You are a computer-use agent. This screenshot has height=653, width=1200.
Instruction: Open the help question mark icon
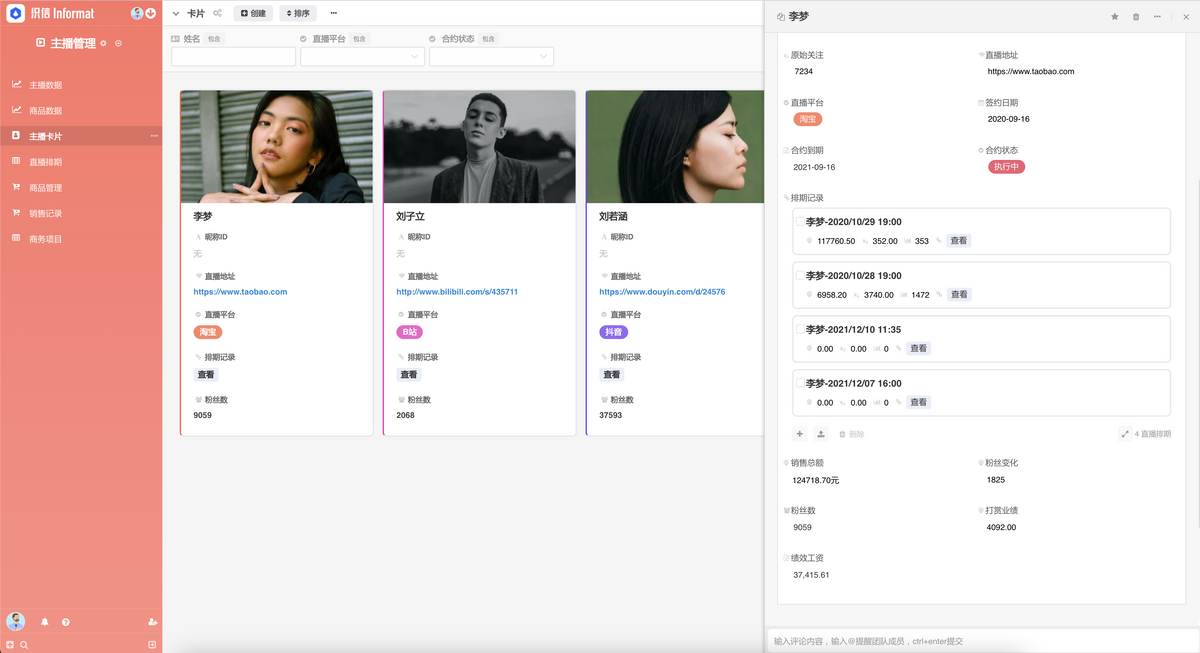point(66,622)
